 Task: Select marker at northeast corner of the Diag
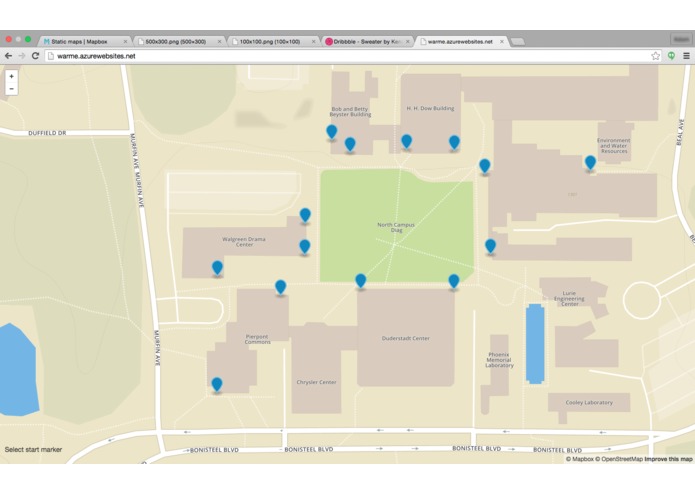click(x=485, y=166)
